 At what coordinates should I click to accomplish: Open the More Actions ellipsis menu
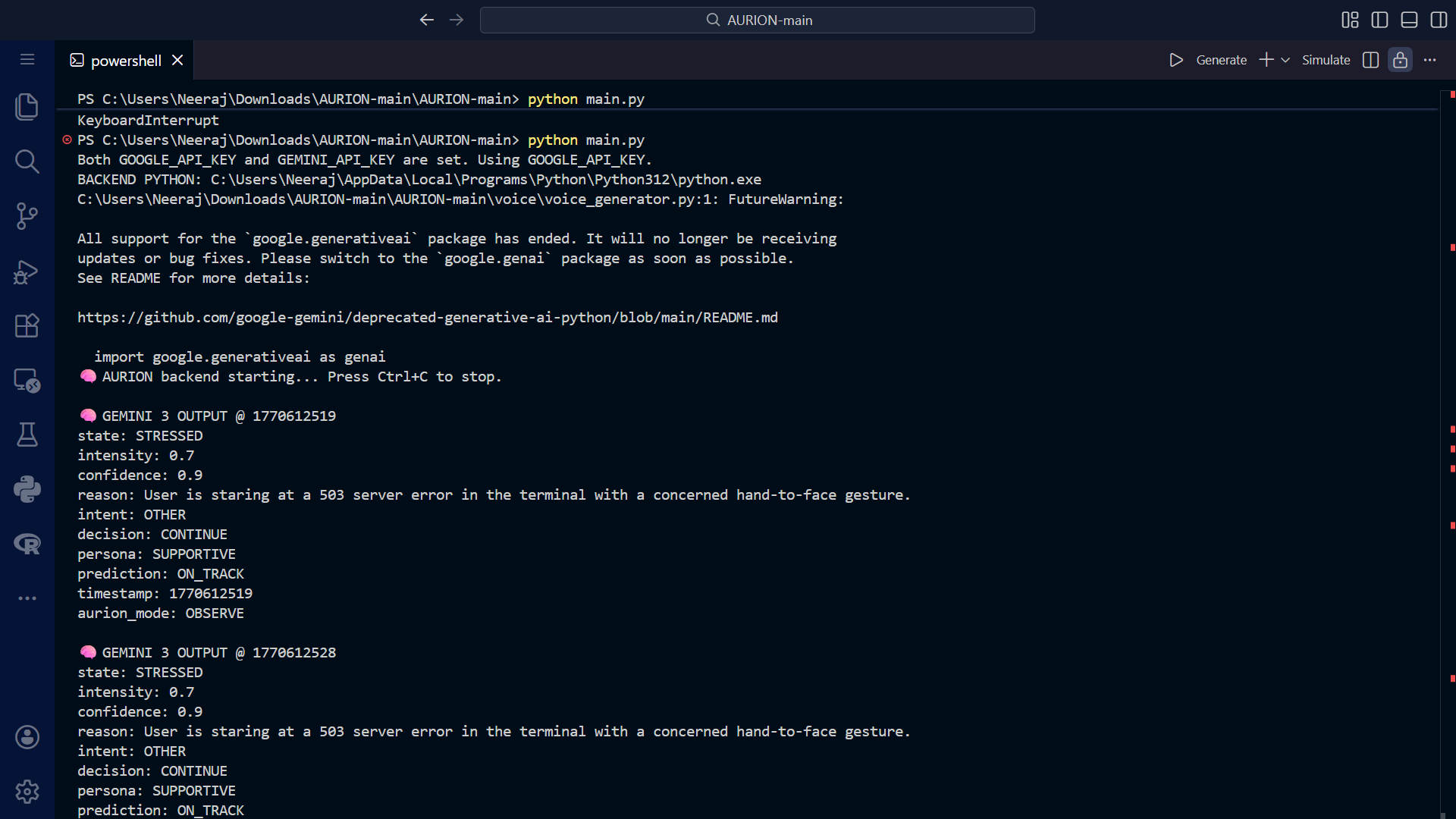[1430, 60]
